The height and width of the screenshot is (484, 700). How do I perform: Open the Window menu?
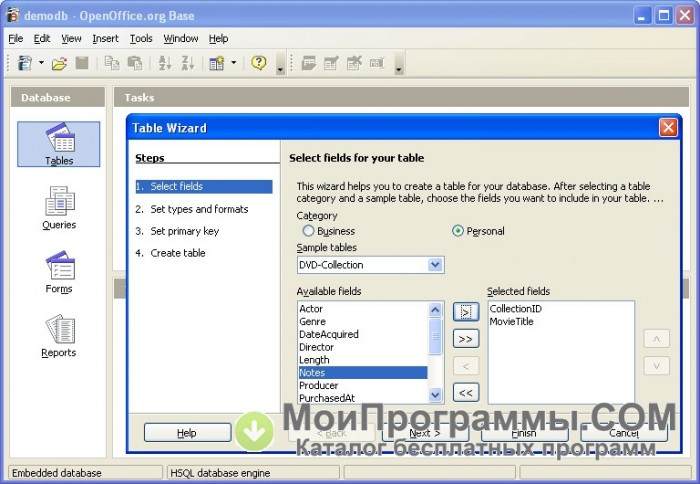click(181, 39)
